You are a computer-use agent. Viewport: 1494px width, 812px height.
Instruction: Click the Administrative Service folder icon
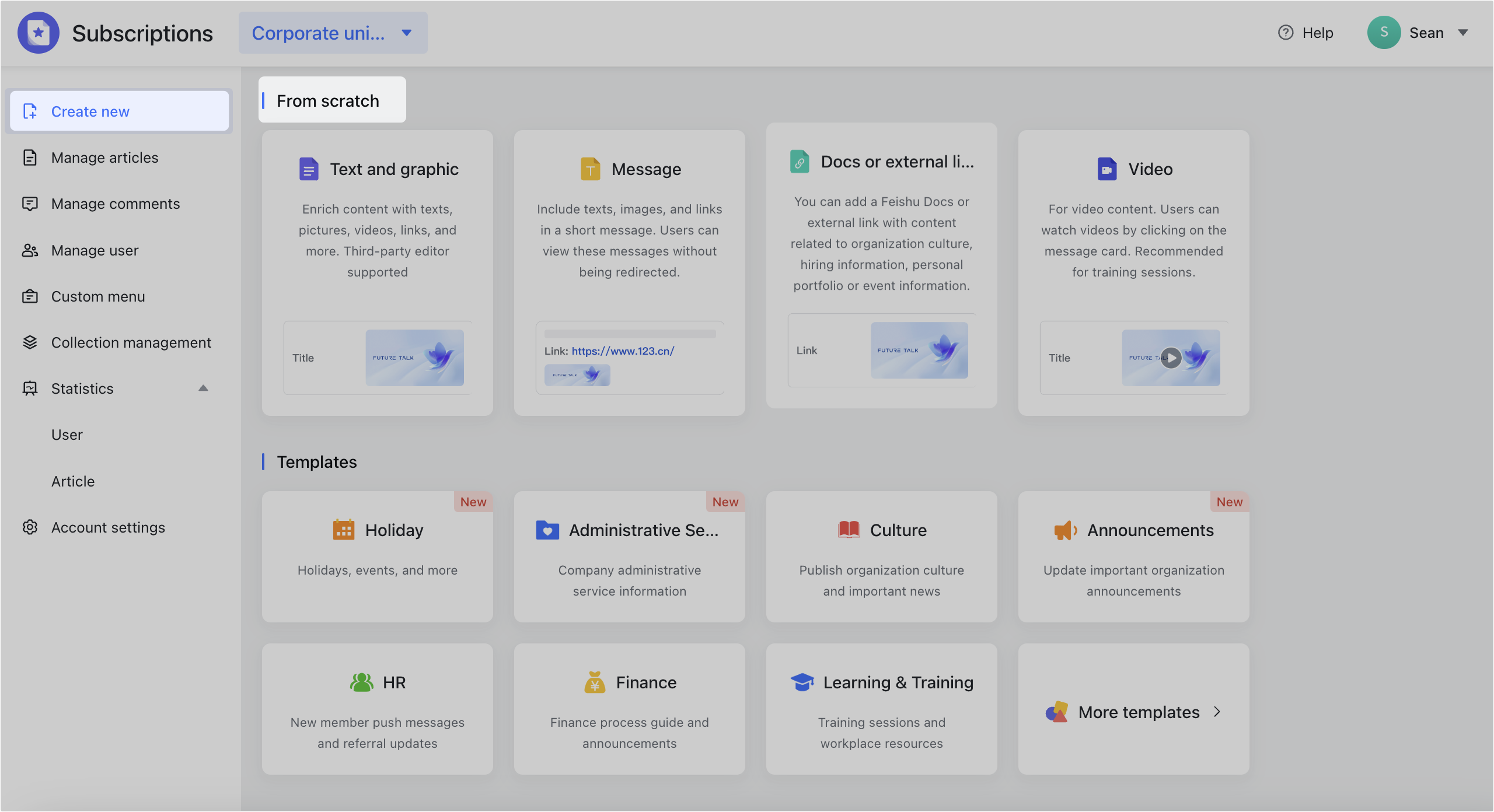(x=547, y=530)
